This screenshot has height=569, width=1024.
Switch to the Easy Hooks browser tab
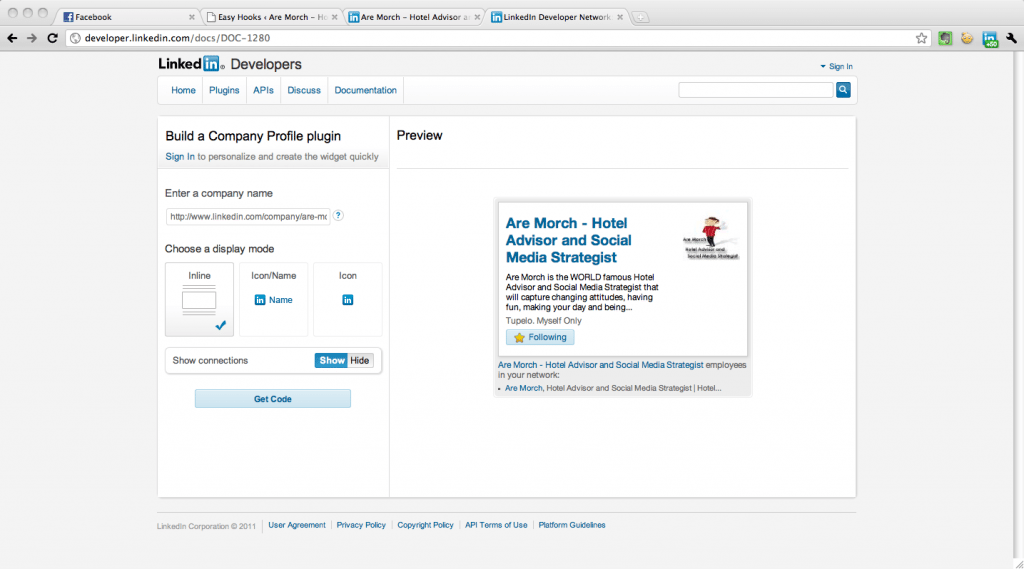coord(271,17)
